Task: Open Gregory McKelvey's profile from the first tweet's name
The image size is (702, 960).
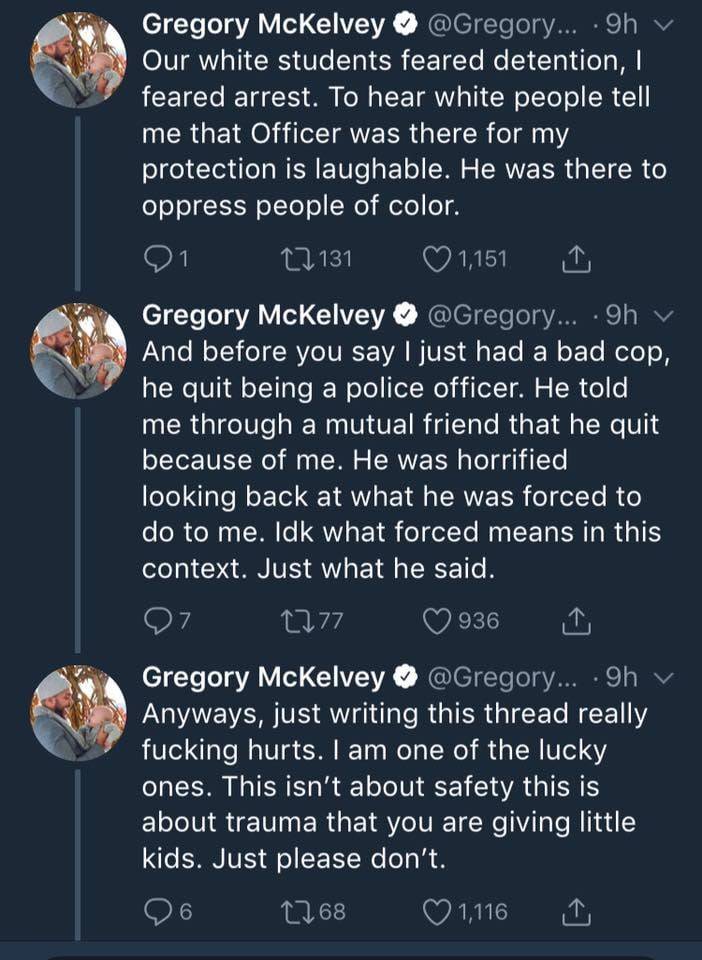Action: click(264, 23)
